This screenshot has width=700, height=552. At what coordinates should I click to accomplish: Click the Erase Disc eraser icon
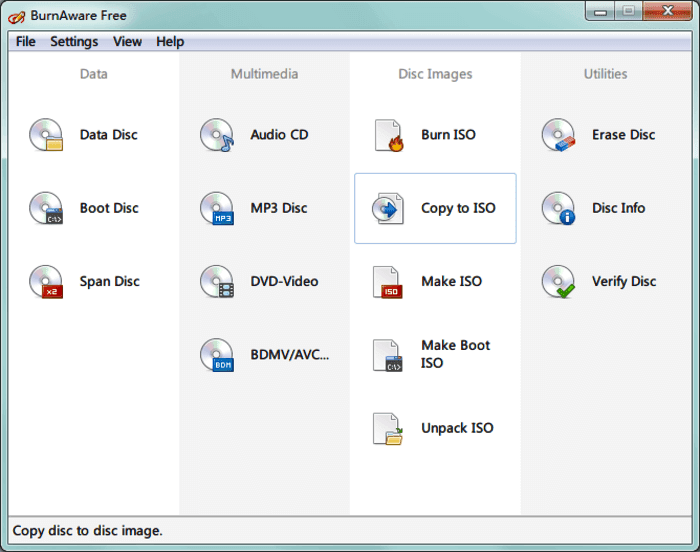[558, 135]
